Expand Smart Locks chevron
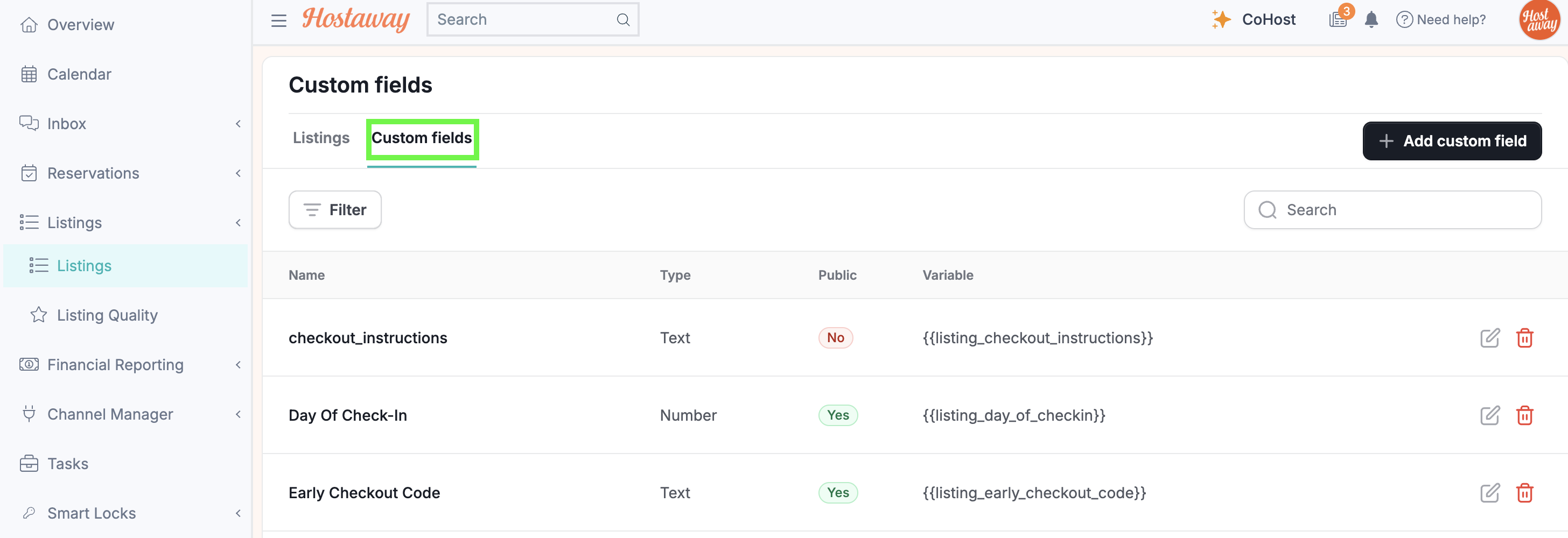1568x538 pixels. 238,513
